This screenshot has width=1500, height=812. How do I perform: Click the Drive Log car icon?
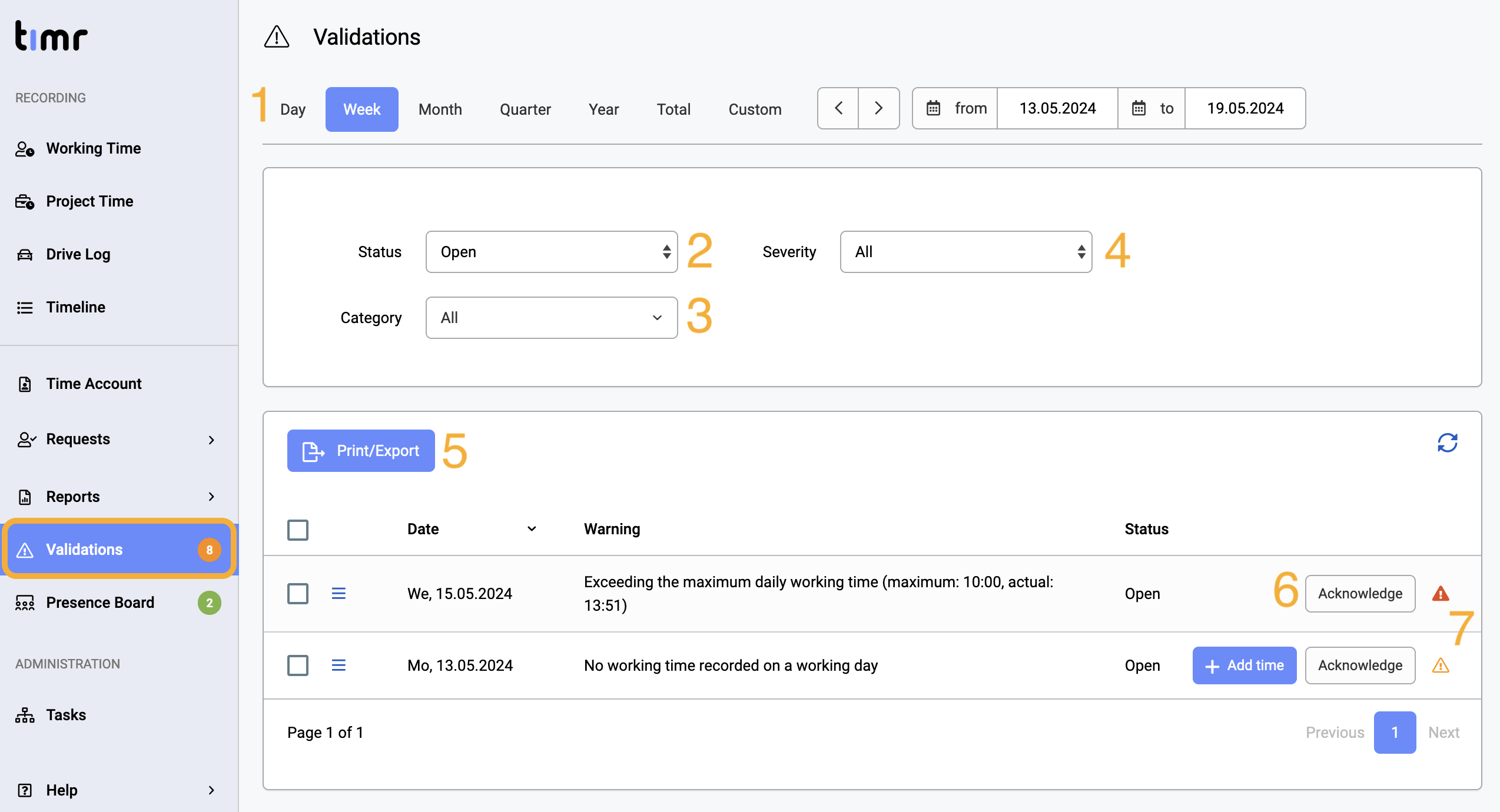click(25, 255)
